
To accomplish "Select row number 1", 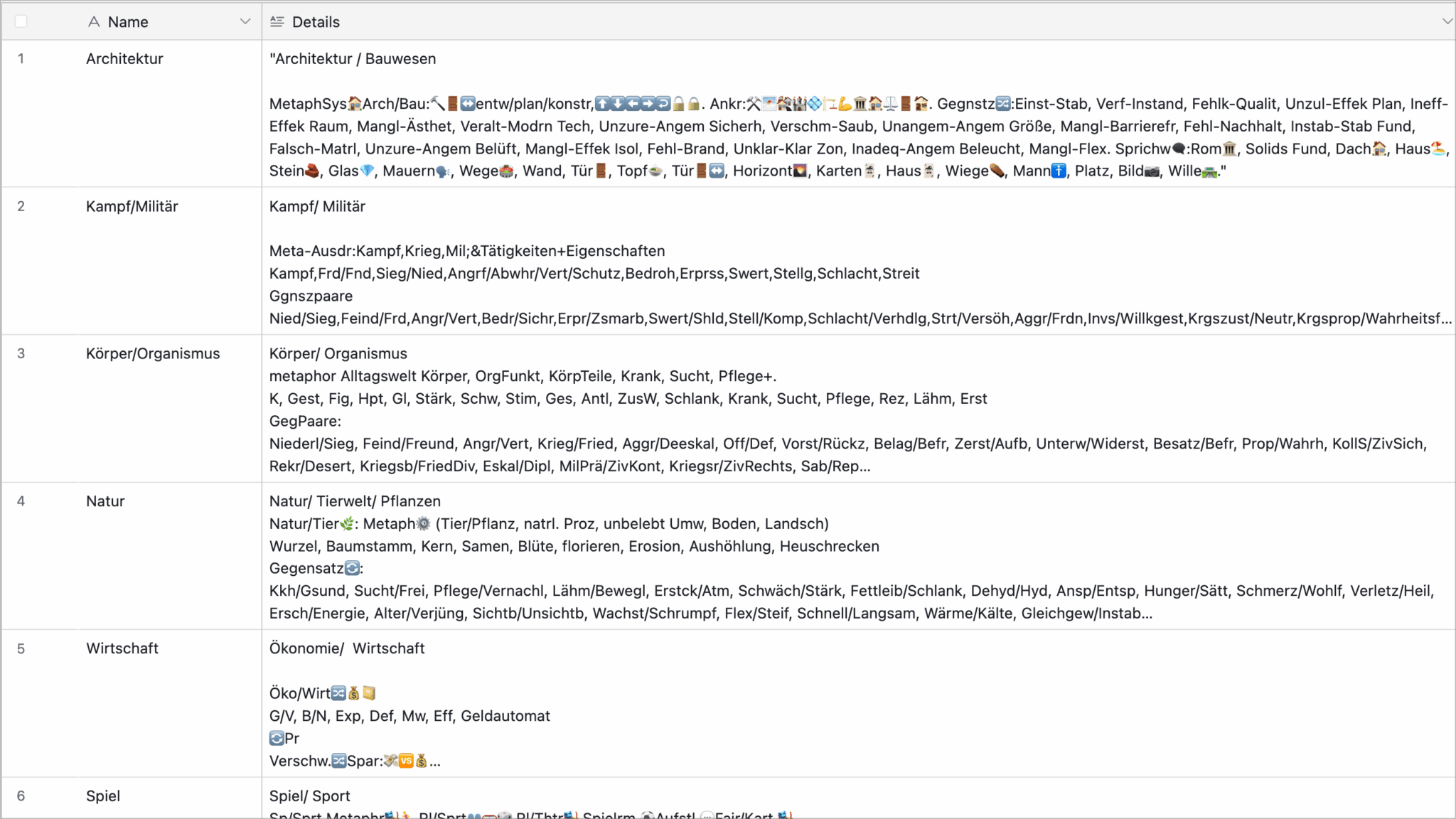I will pyautogui.click(x=21, y=59).
